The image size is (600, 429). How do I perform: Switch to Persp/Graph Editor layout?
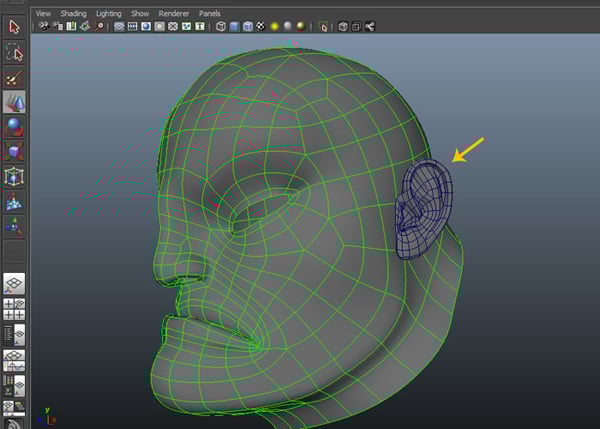[14, 360]
